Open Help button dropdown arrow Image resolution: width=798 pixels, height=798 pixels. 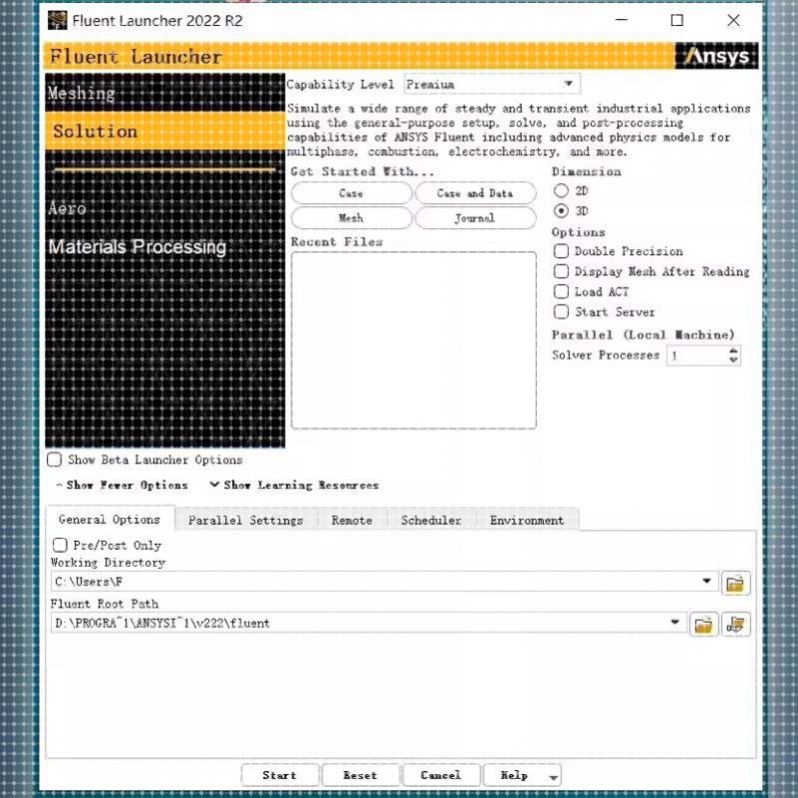[553, 776]
